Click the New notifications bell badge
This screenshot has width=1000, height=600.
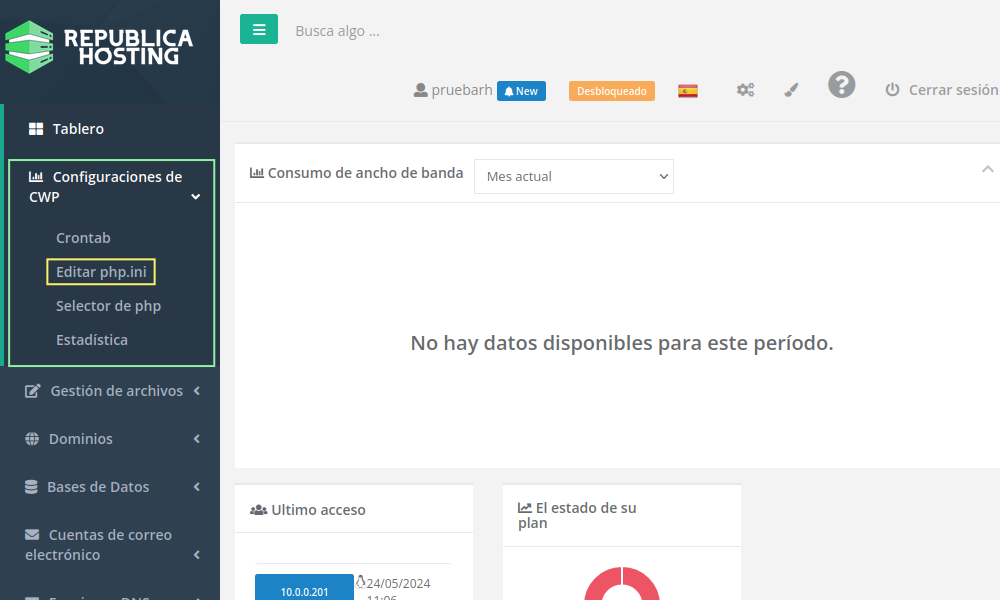[521, 91]
